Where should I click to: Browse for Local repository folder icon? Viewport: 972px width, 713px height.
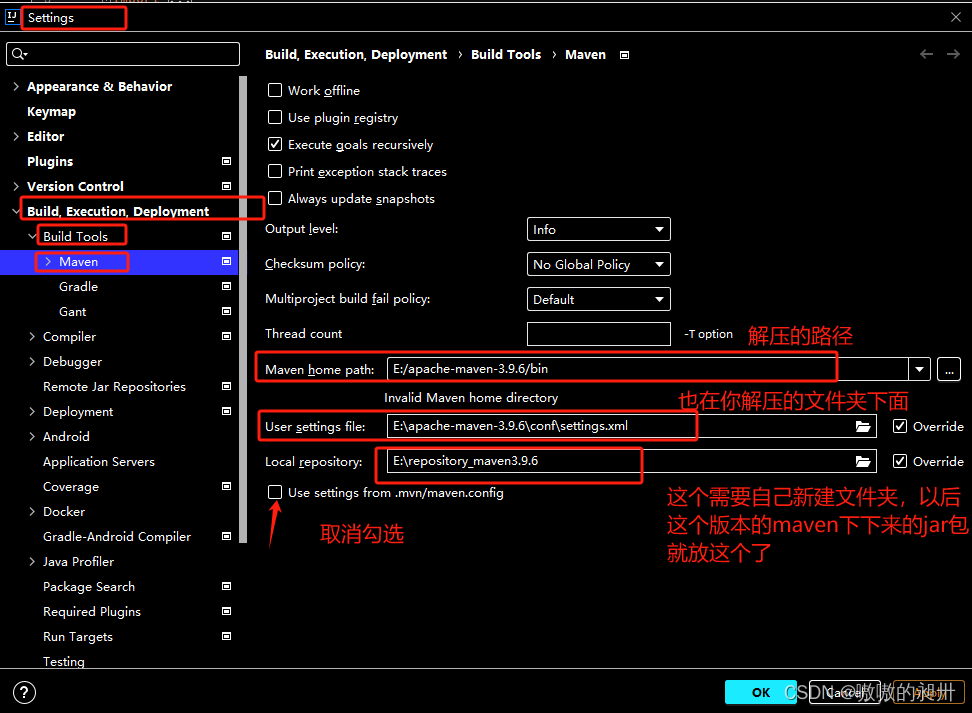[863, 461]
